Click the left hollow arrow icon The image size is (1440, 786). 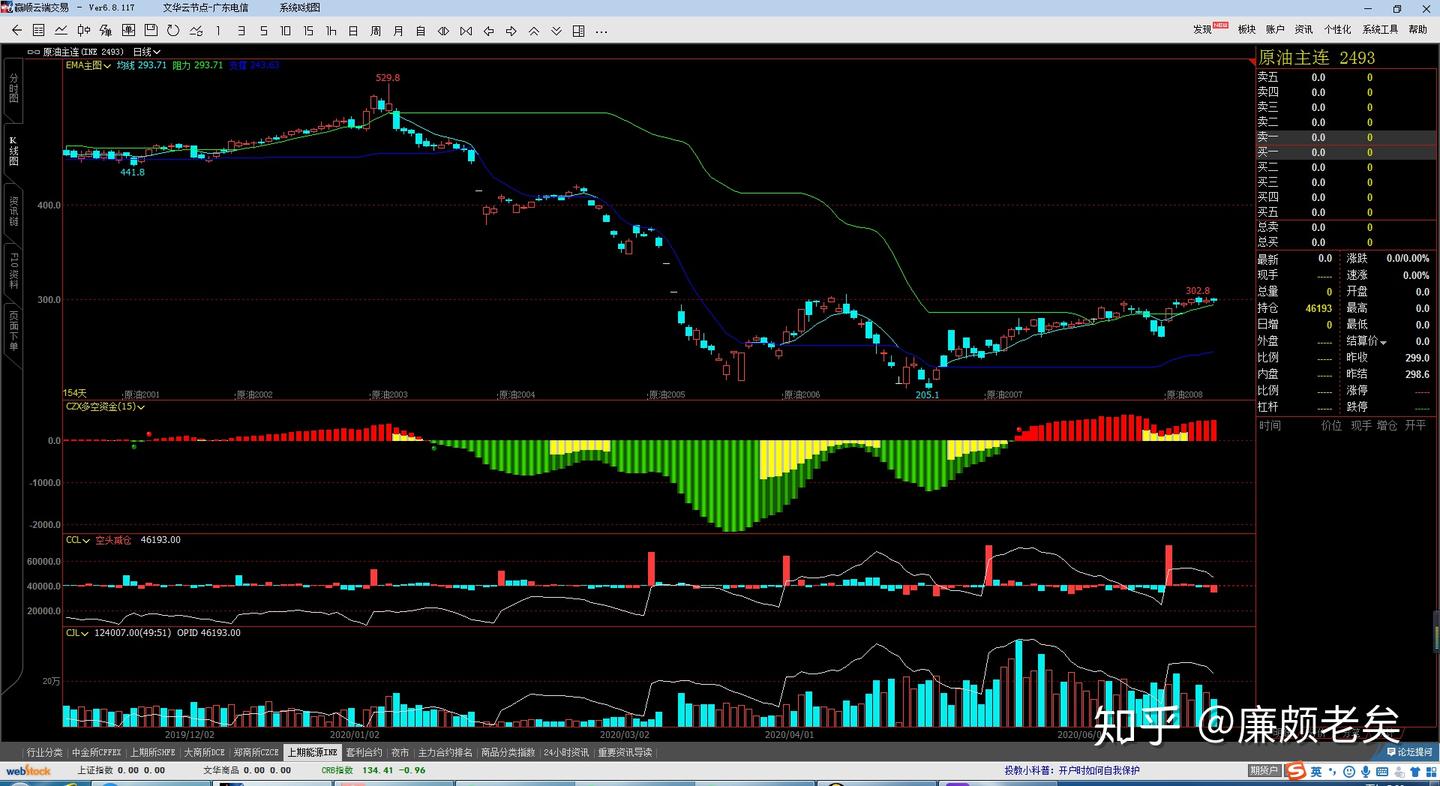(489, 31)
